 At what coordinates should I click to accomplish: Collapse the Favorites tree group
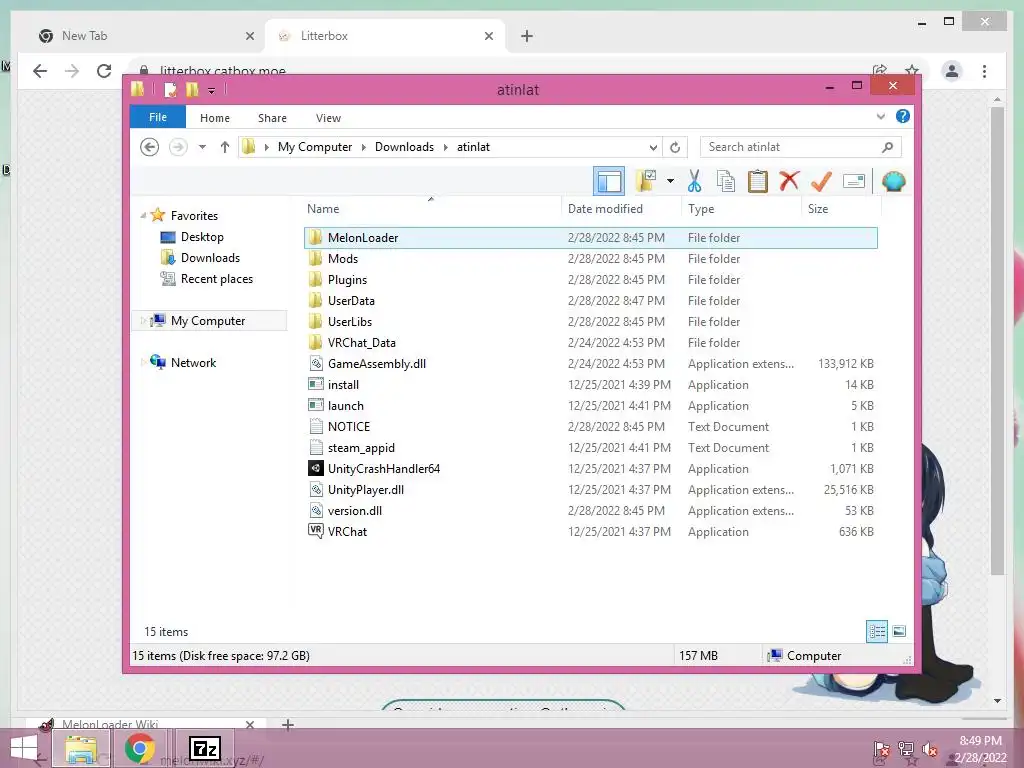click(143, 215)
